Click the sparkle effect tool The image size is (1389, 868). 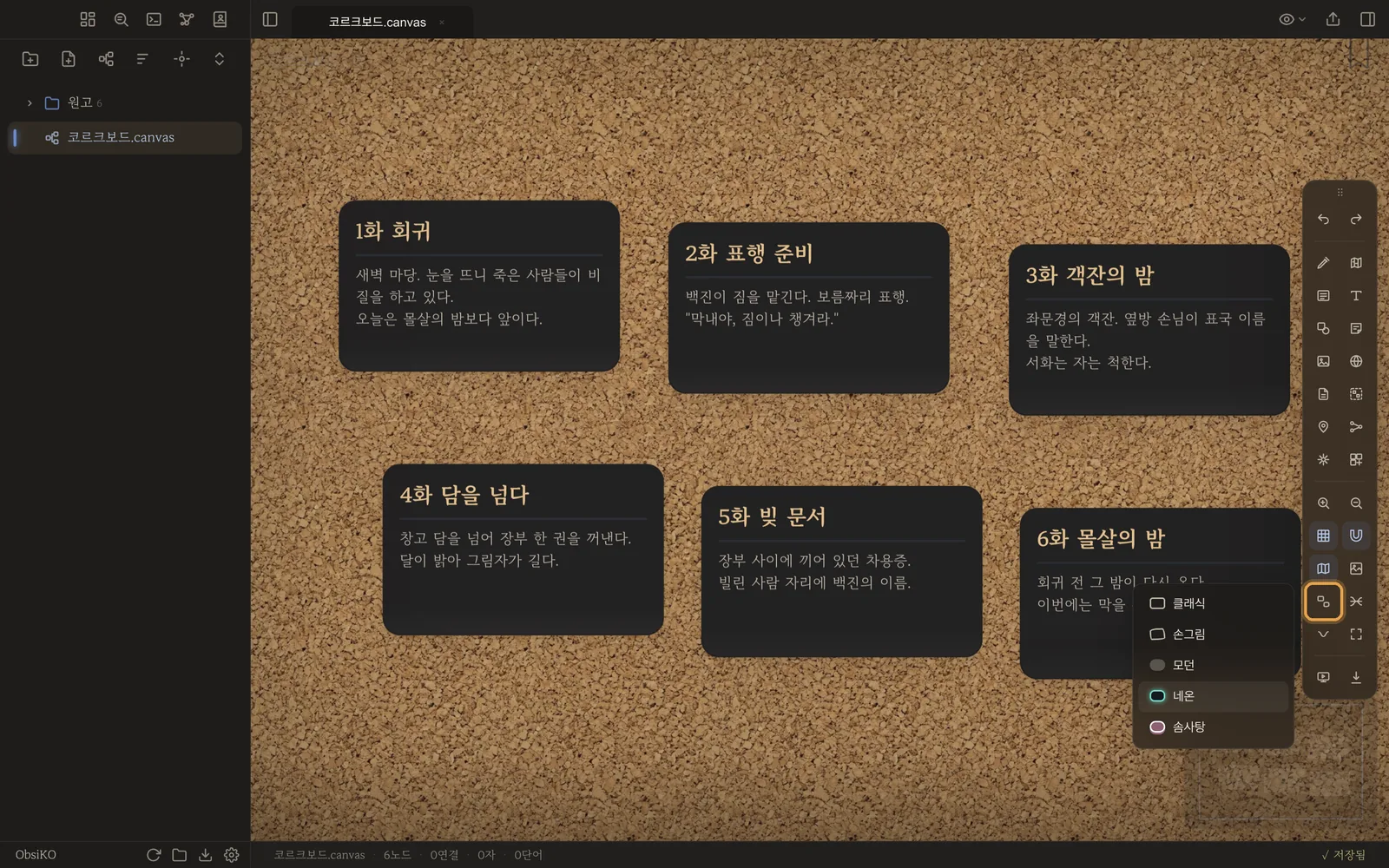(x=1323, y=459)
